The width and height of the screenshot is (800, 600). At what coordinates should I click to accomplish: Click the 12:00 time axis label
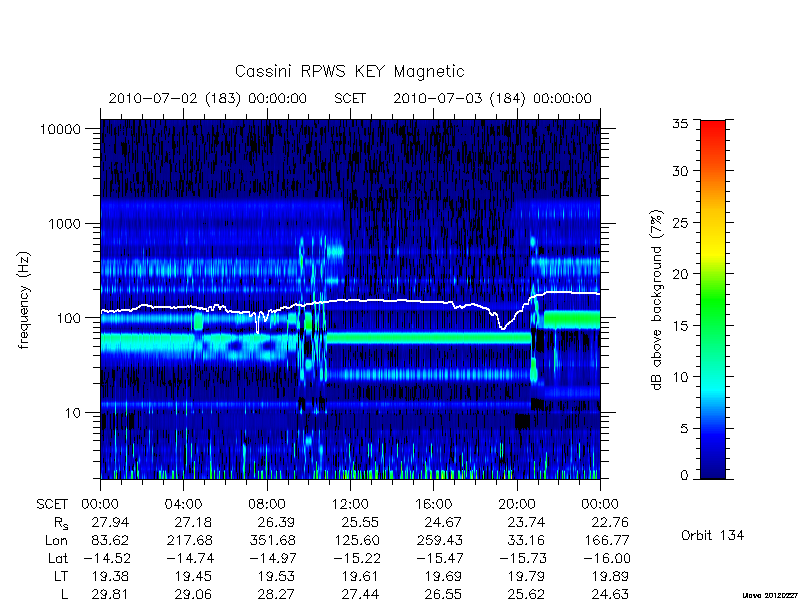(x=350, y=505)
